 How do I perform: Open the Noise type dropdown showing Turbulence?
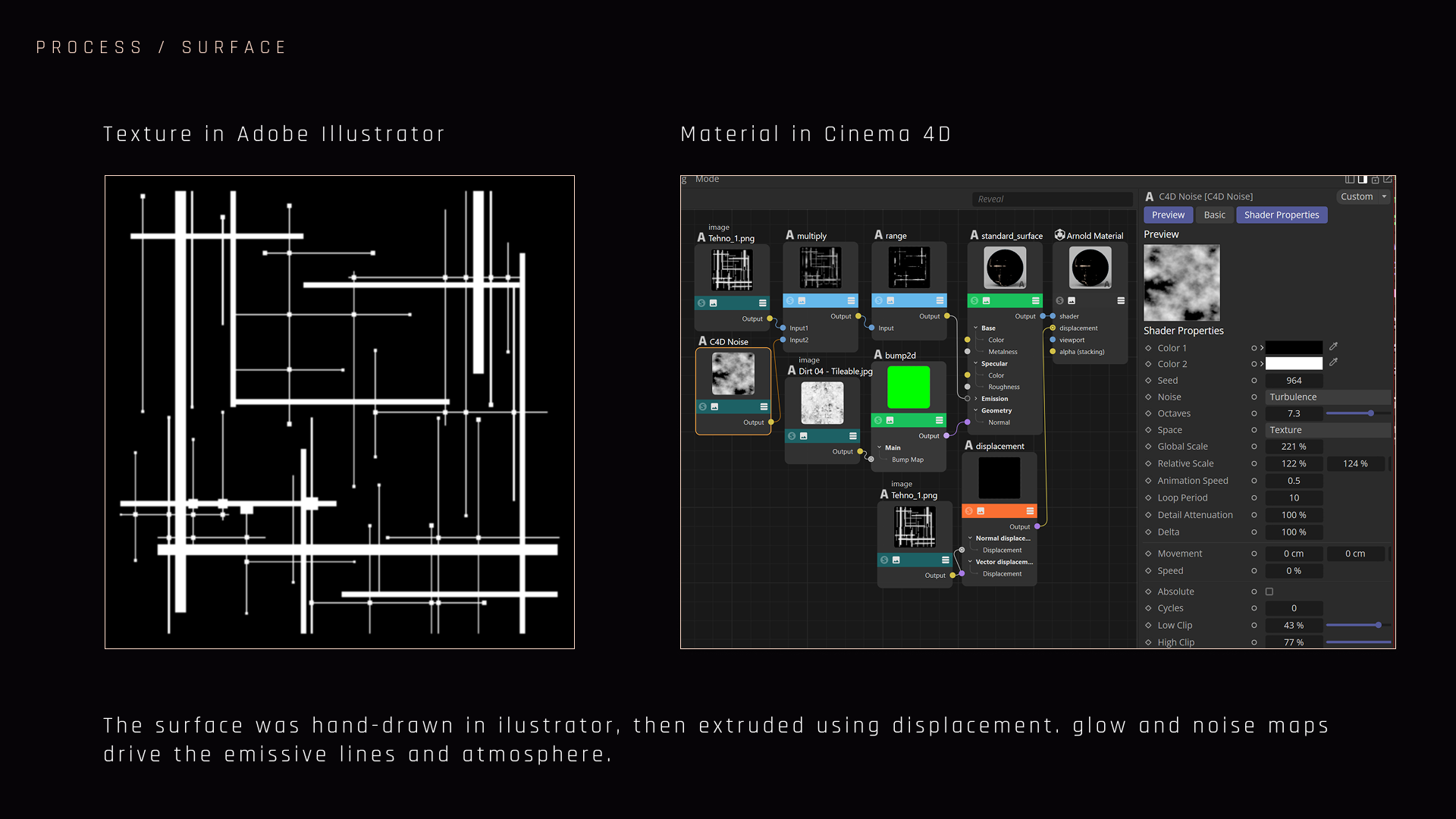click(1329, 397)
